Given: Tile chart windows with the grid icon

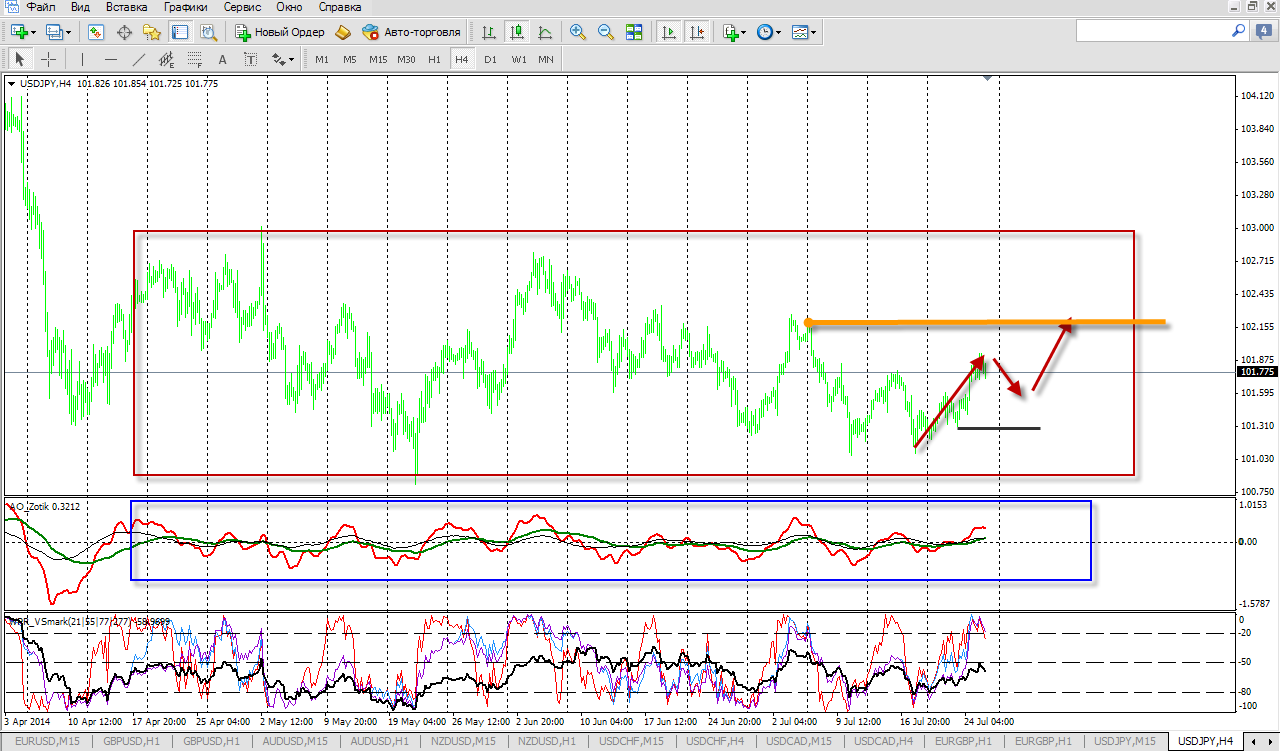Looking at the screenshot, I should pos(634,32).
